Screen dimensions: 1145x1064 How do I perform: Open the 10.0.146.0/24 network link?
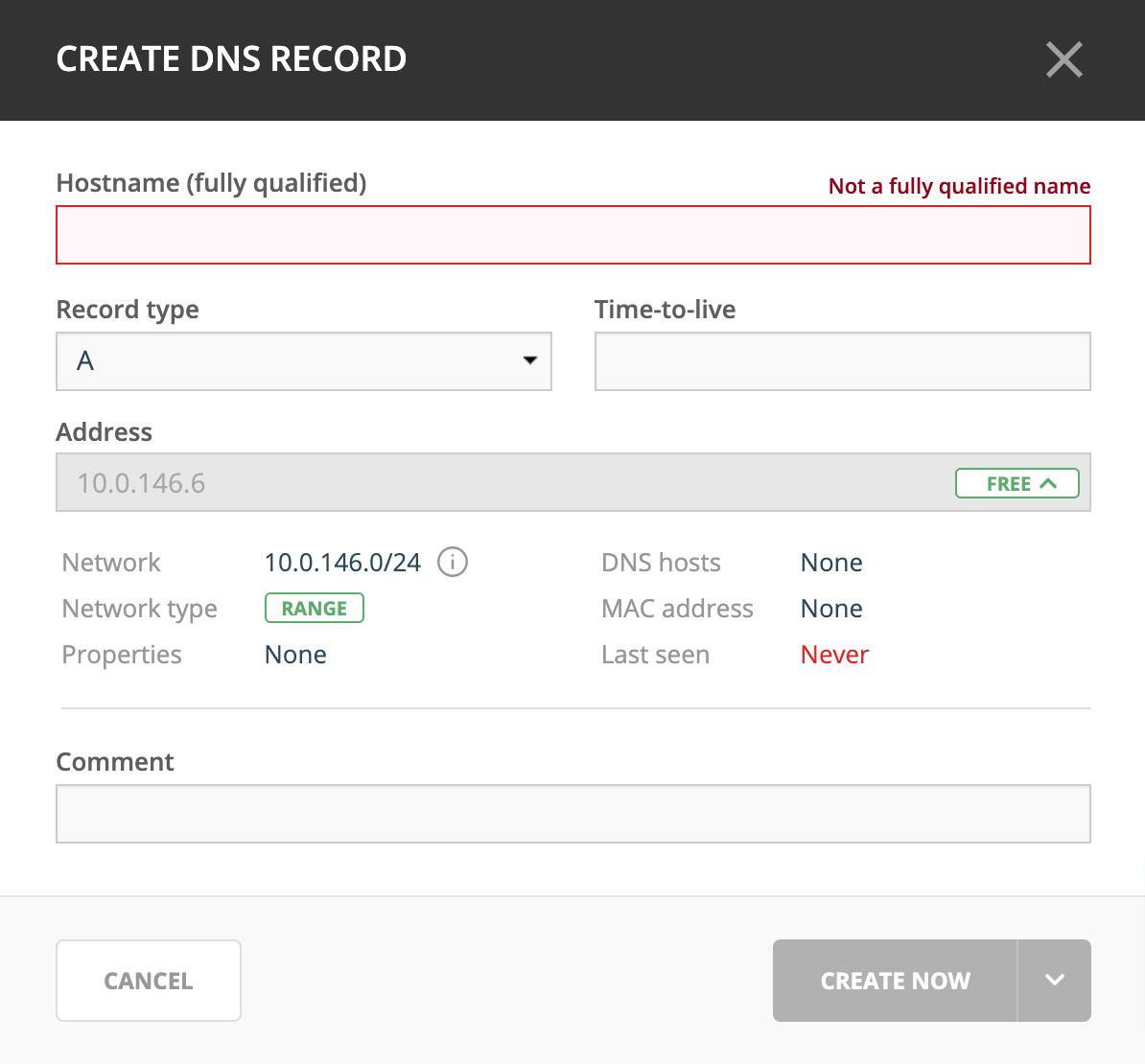click(342, 563)
